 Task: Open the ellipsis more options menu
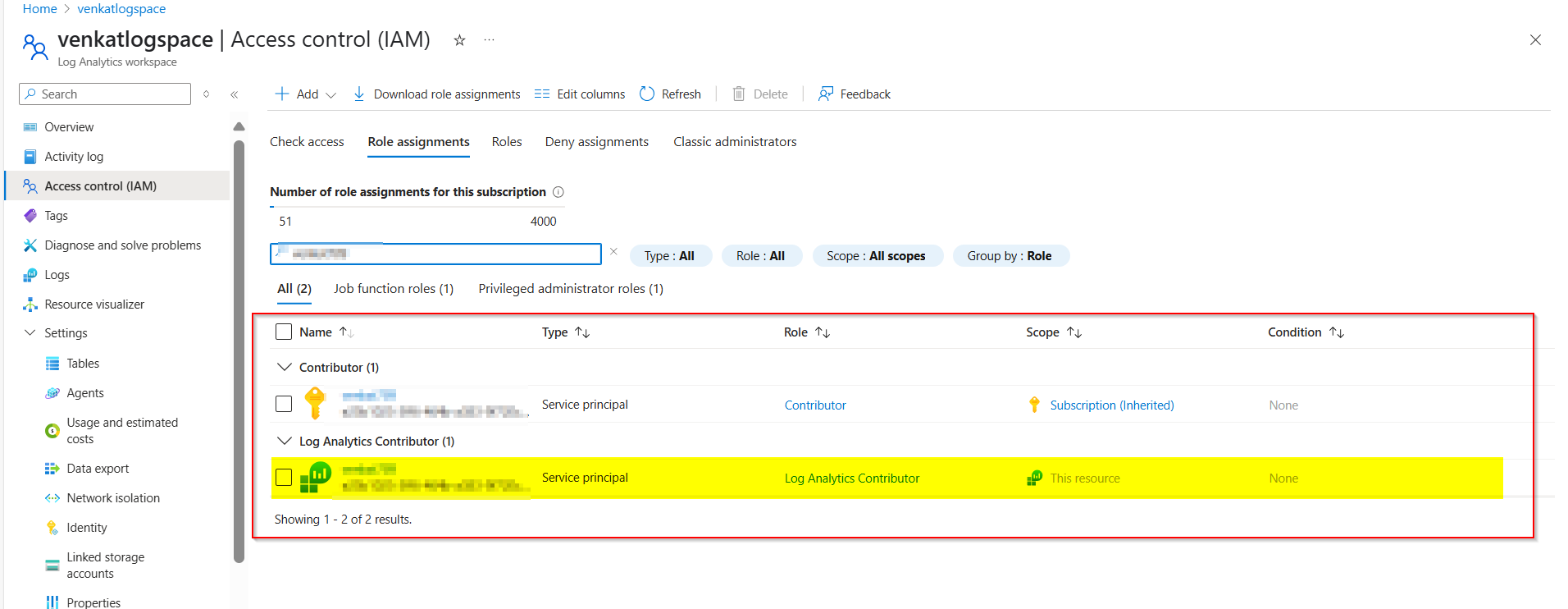489,40
